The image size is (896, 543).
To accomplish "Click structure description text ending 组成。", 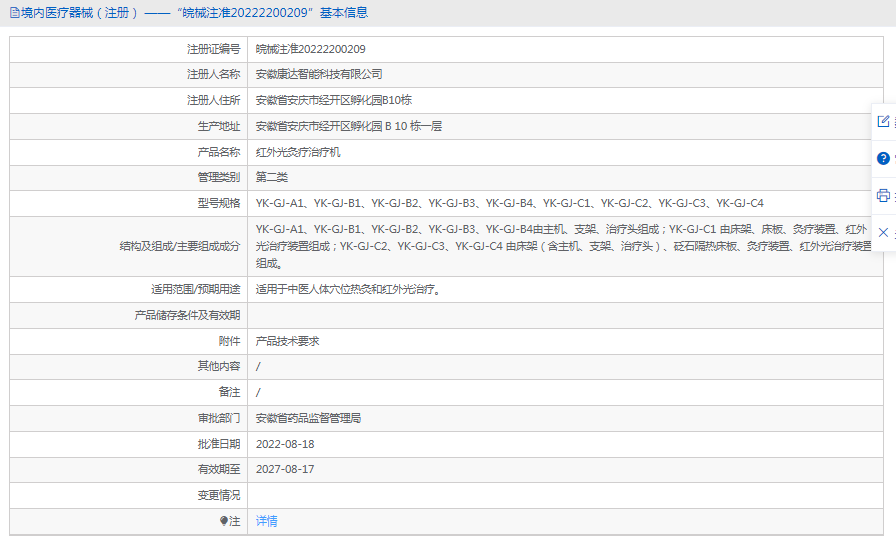I will pos(563,246).
